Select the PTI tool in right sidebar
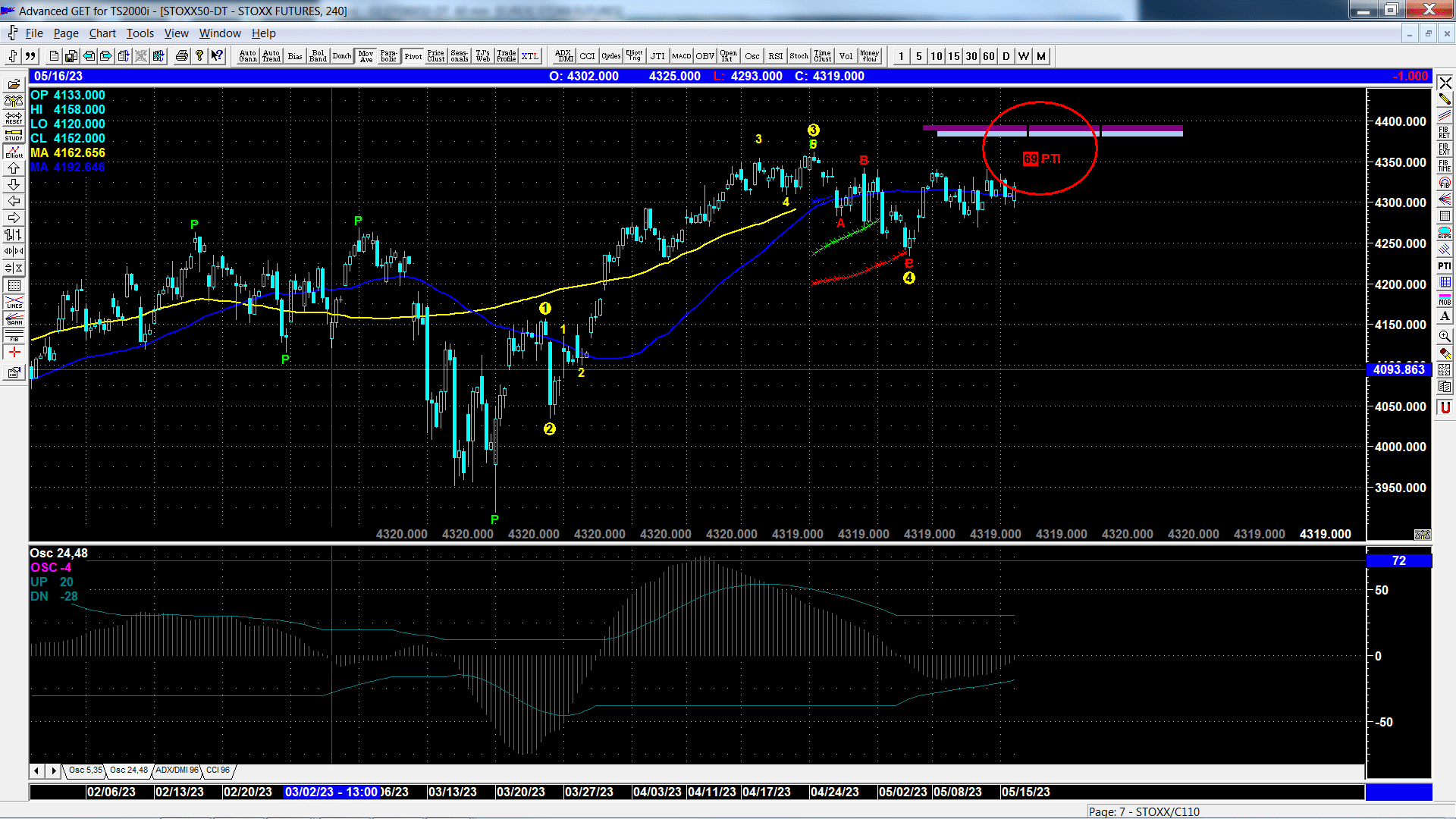This screenshot has height=819, width=1456. click(x=1445, y=266)
